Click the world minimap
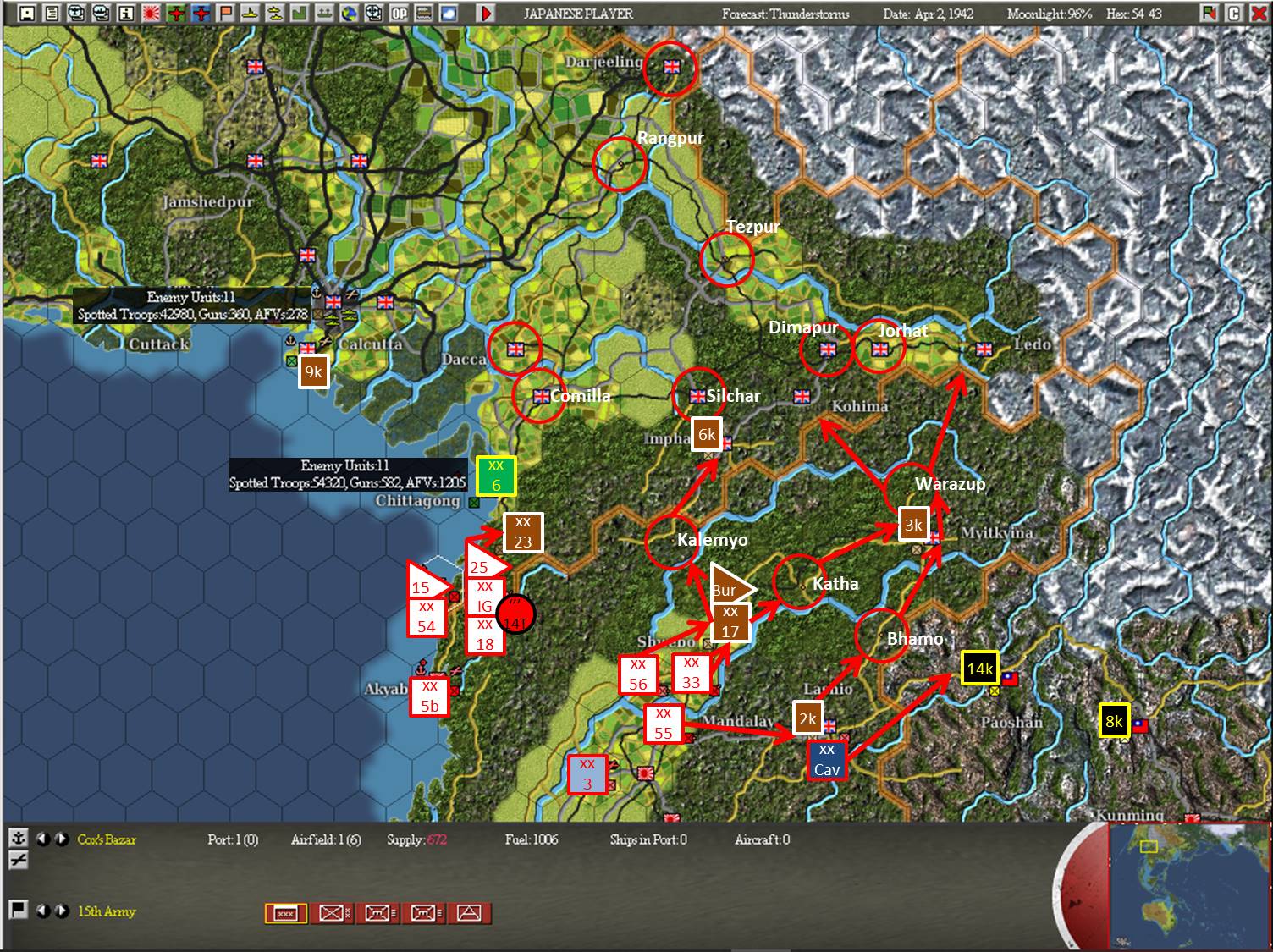 [1188, 885]
